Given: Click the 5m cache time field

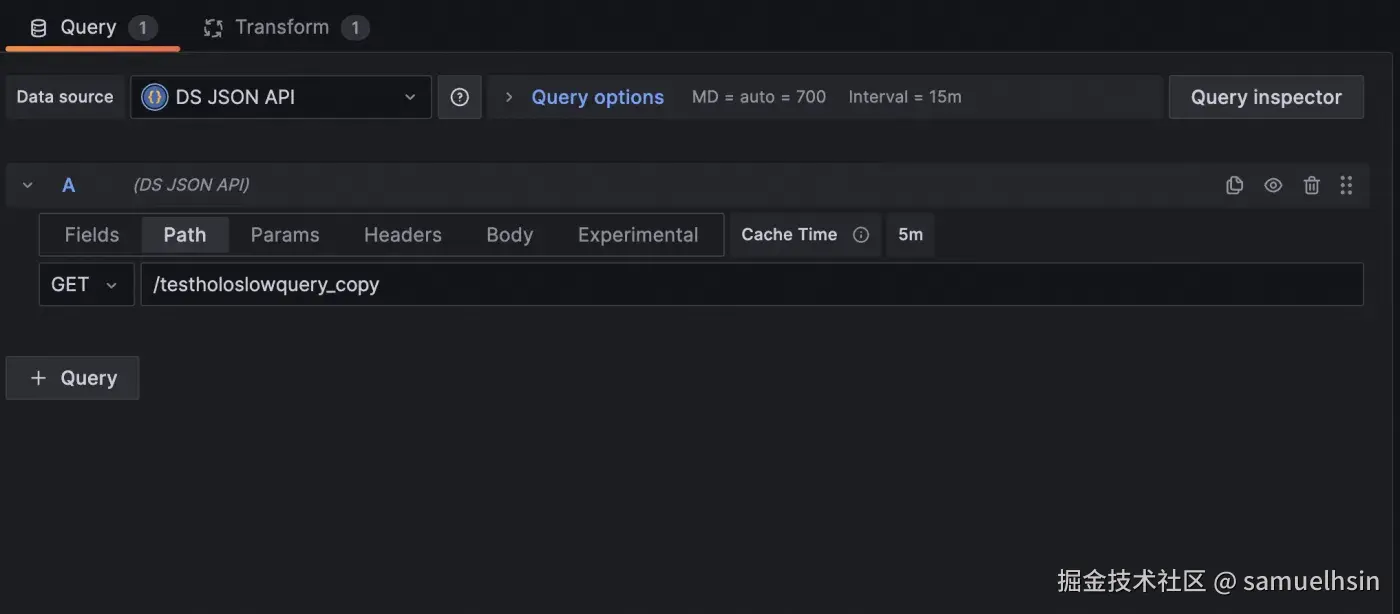Looking at the screenshot, I should tap(910, 235).
